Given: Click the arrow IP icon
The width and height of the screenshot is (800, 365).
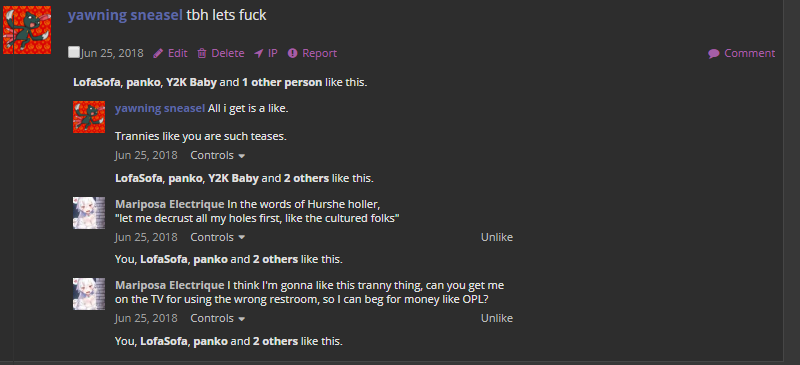Looking at the screenshot, I should (259, 54).
